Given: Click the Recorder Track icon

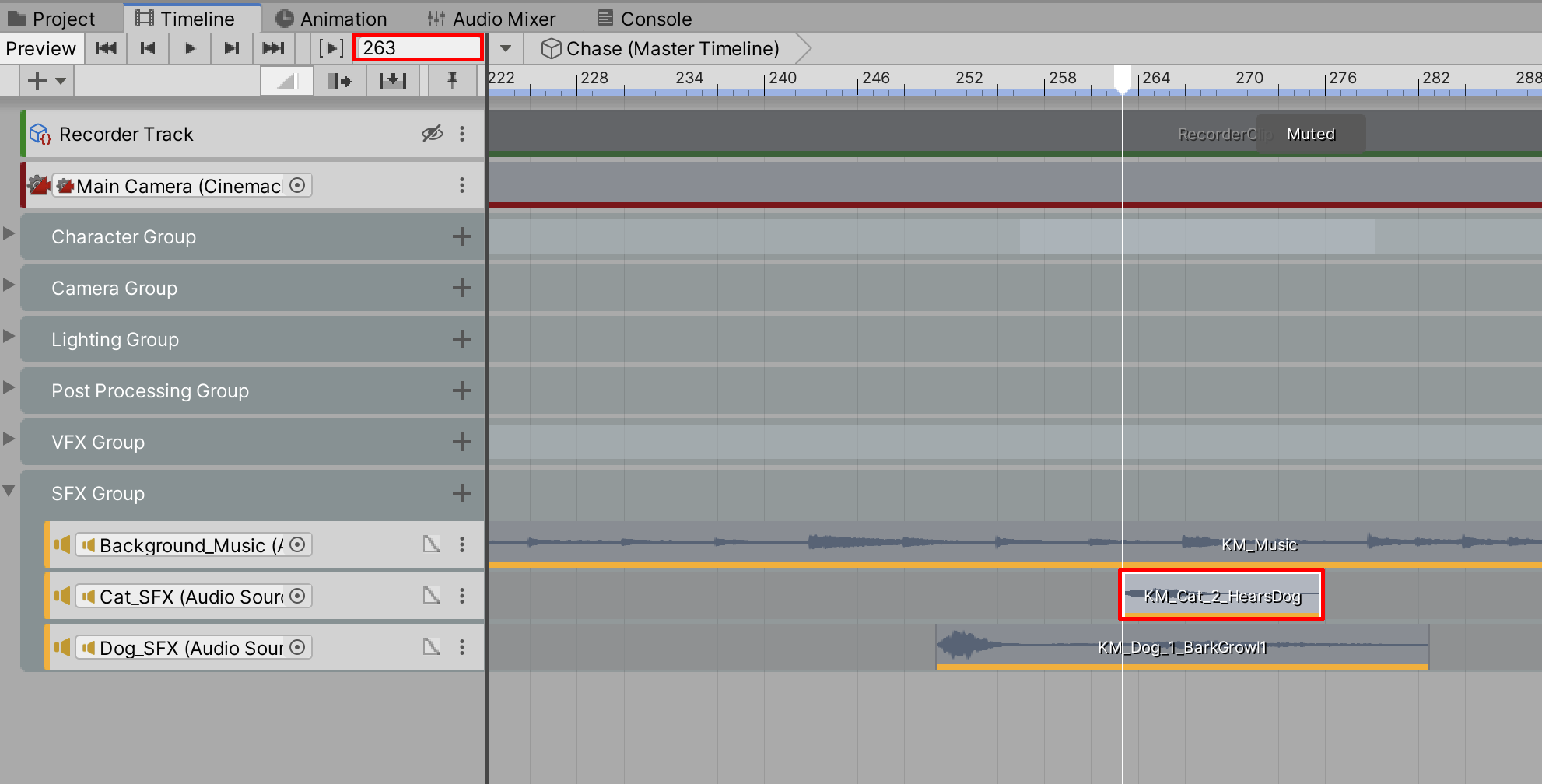Looking at the screenshot, I should pyautogui.click(x=40, y=135).
